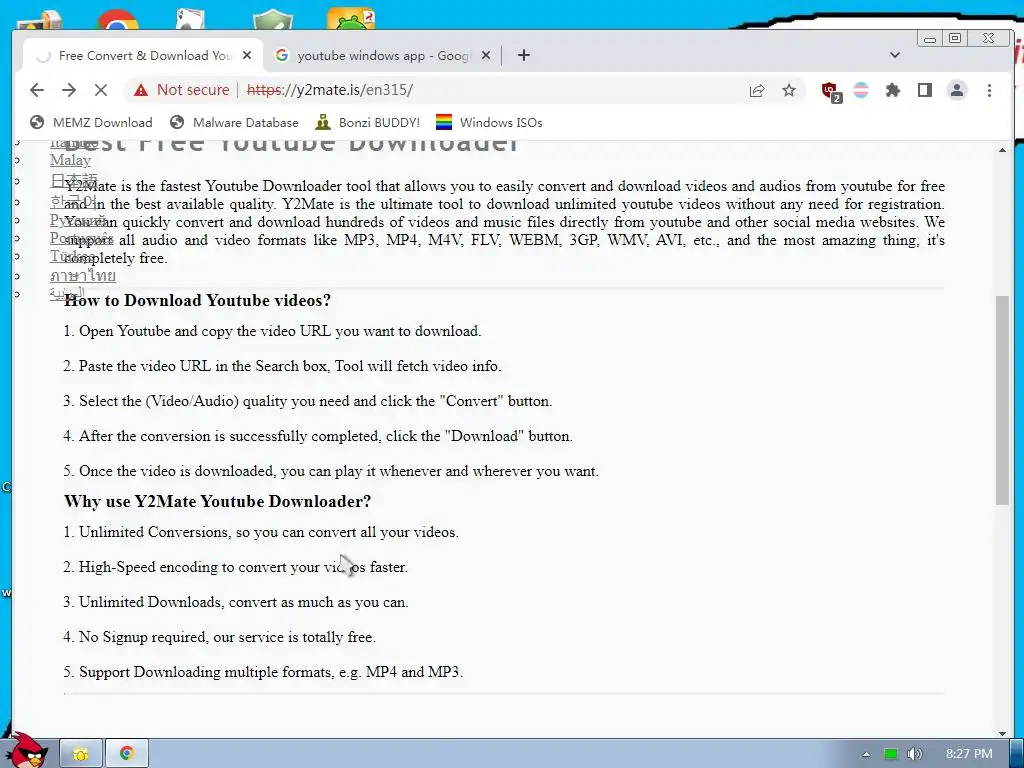This screenshot has height=768, width=1024.
Task: Click the Not secure warning indicator
Action: click(182, 90)
